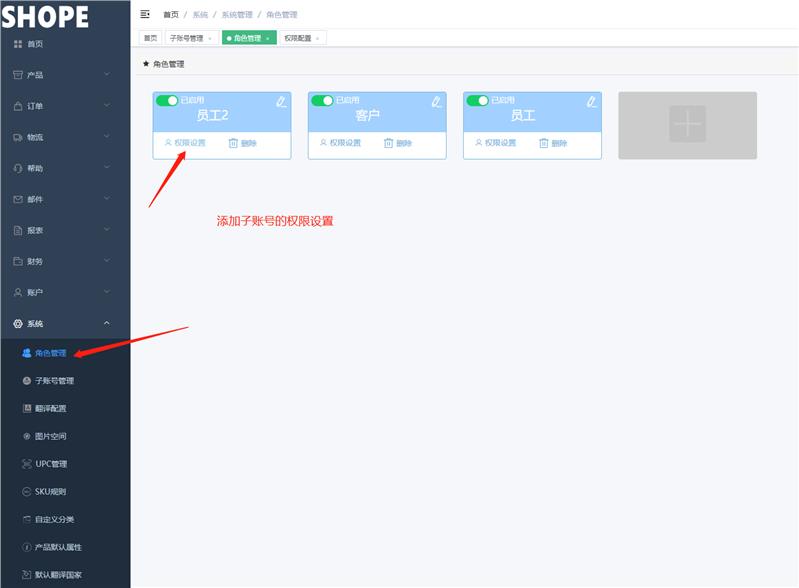Image resolution: width=799 pixels, height=588 pixels.
Task: Open 权限设置 for the 员工2 role
Action: click(185, 143)
